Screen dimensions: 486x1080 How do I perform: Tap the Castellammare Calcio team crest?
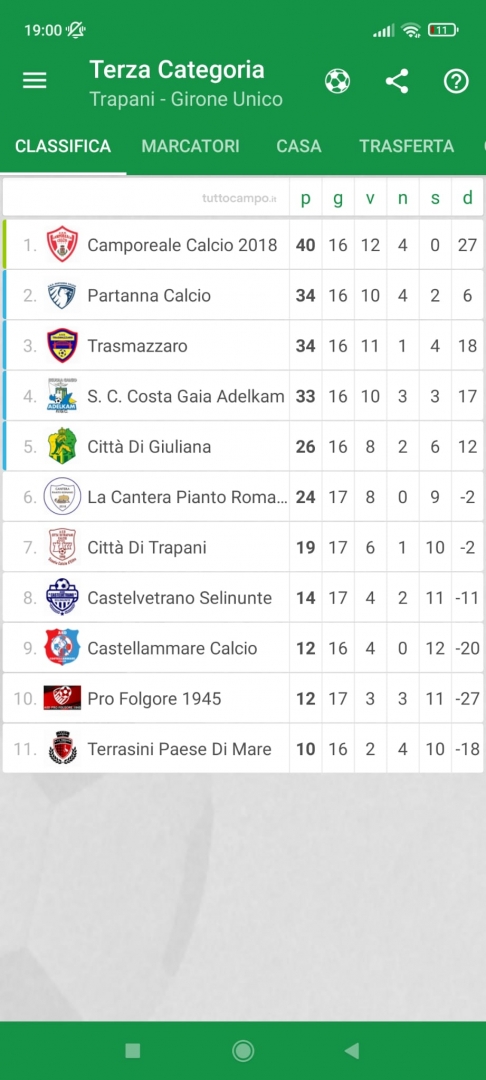point(62,647)
